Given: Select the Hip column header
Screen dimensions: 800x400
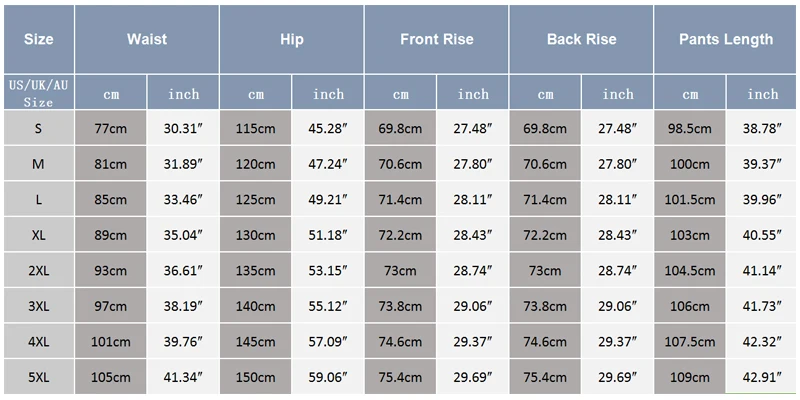Looking at the screenshot, I should coord(292,39).
